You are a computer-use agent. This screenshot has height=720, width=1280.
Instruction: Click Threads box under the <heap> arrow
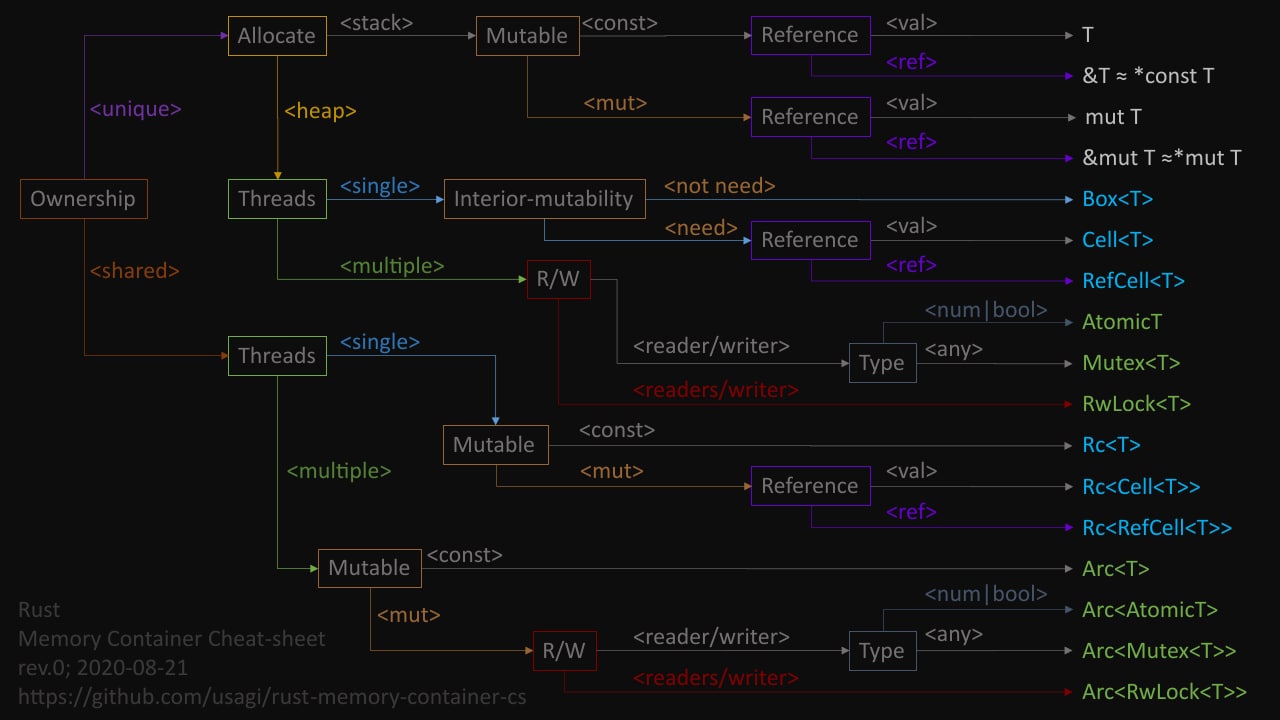(x=277, y=199)
